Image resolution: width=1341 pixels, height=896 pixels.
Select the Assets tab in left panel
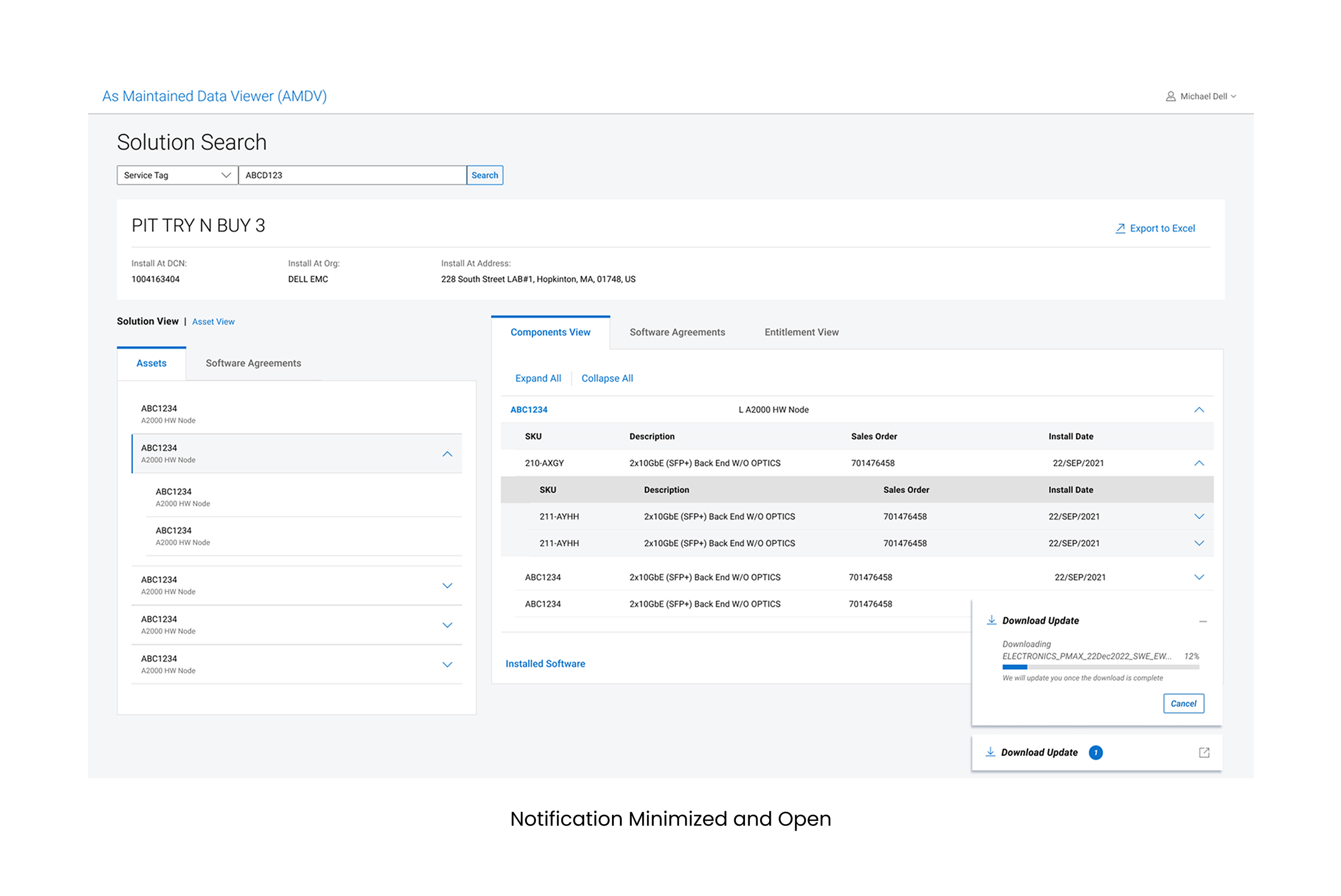[x=151, y=363]
